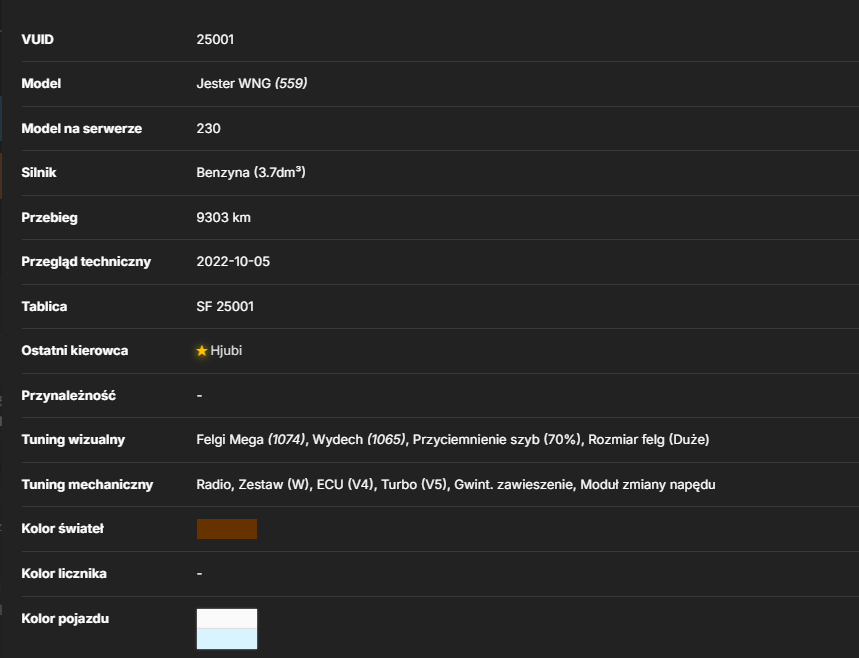Click the Model na serwerze value 230
The image size is (859, 658).
[209, 128]
